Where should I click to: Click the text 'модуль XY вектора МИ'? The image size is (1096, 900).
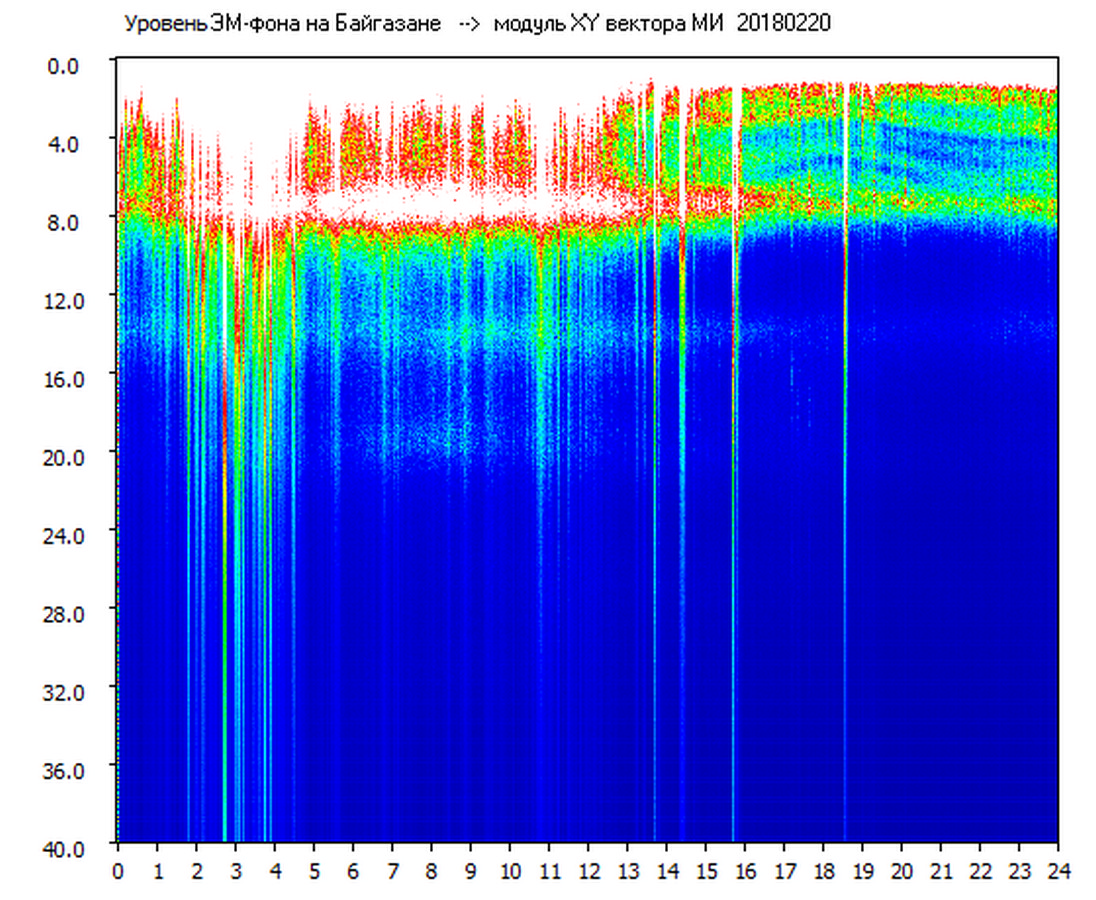tap(610, 24)
